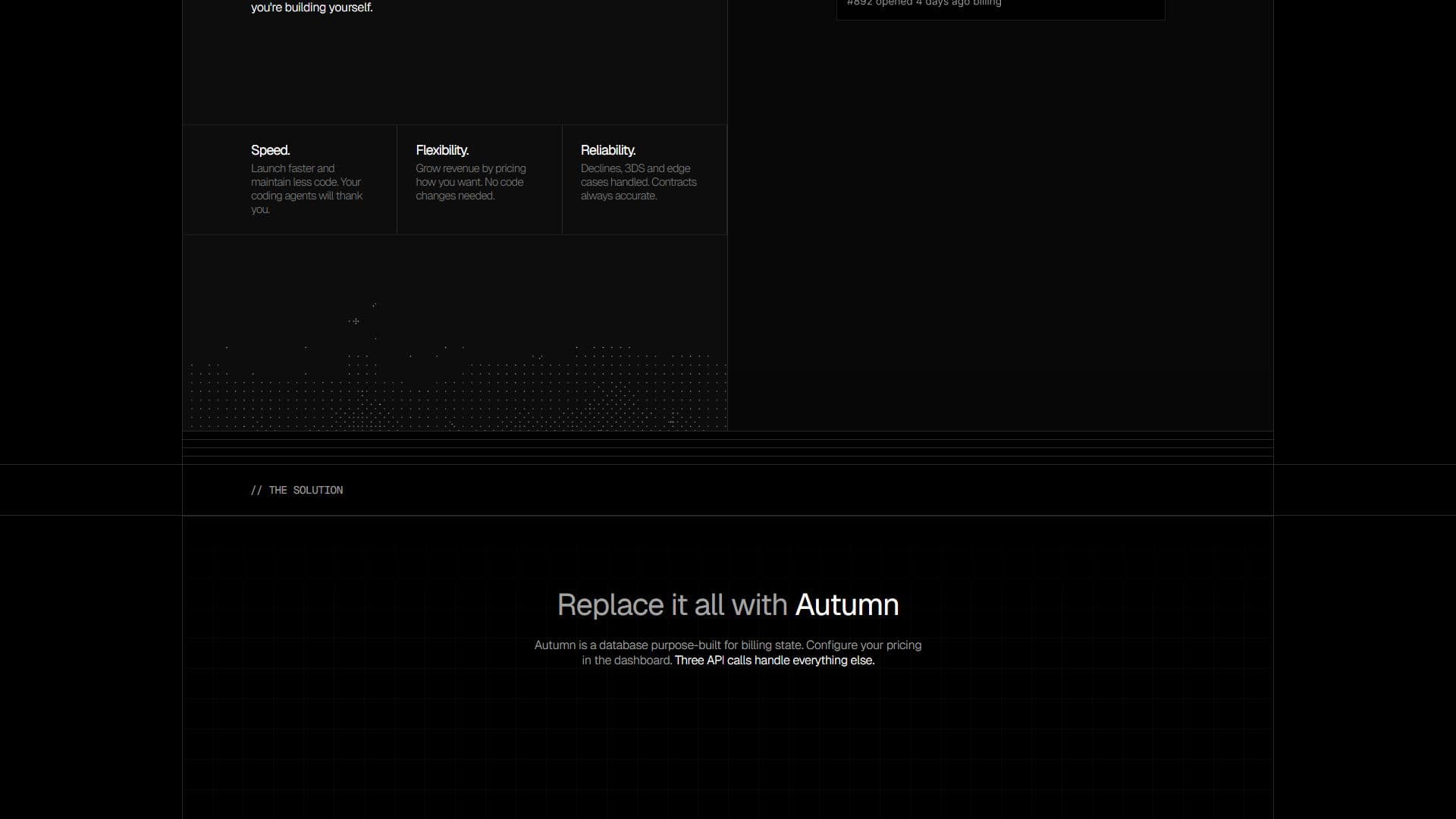Click the '#892 opened 4 days ago' issue line

924,3
